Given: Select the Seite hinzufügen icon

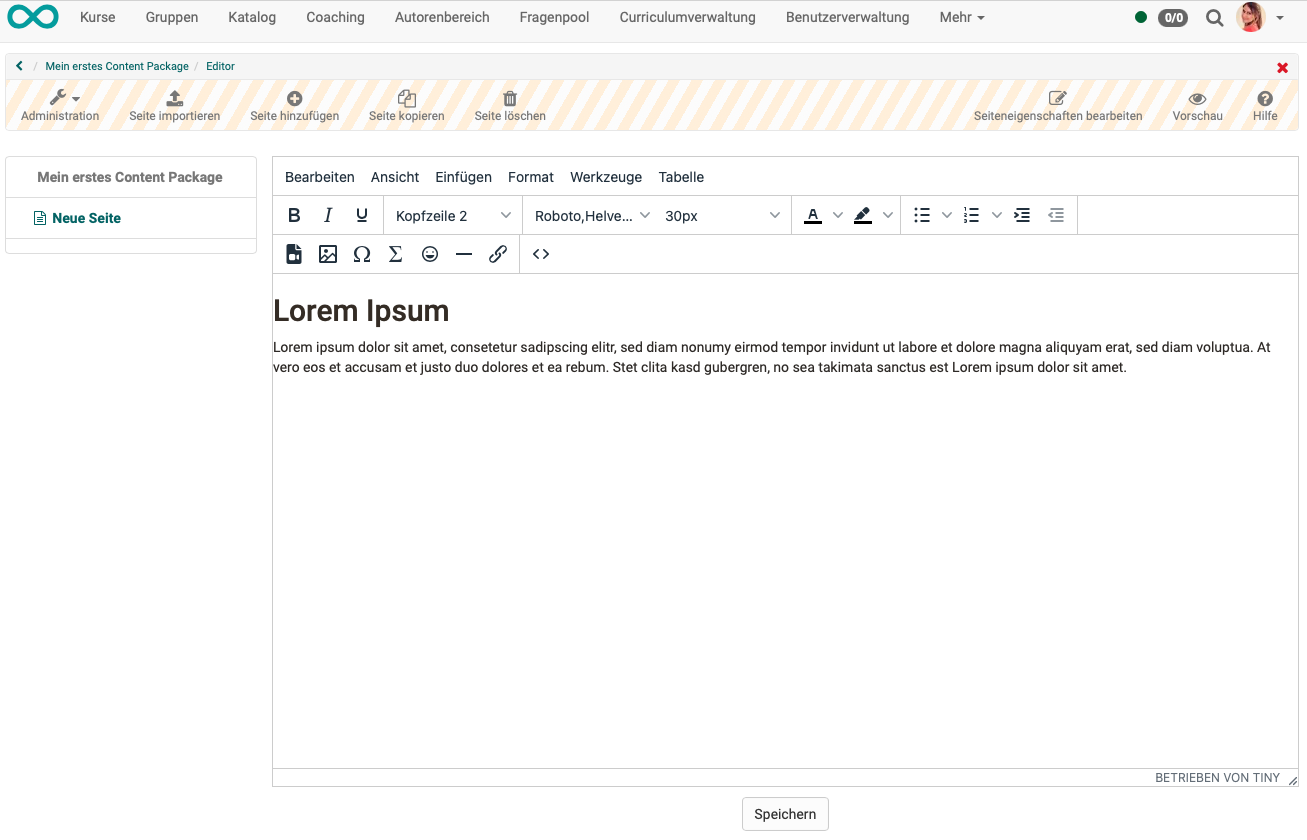Looking at the screenshot, I should 294,98.
